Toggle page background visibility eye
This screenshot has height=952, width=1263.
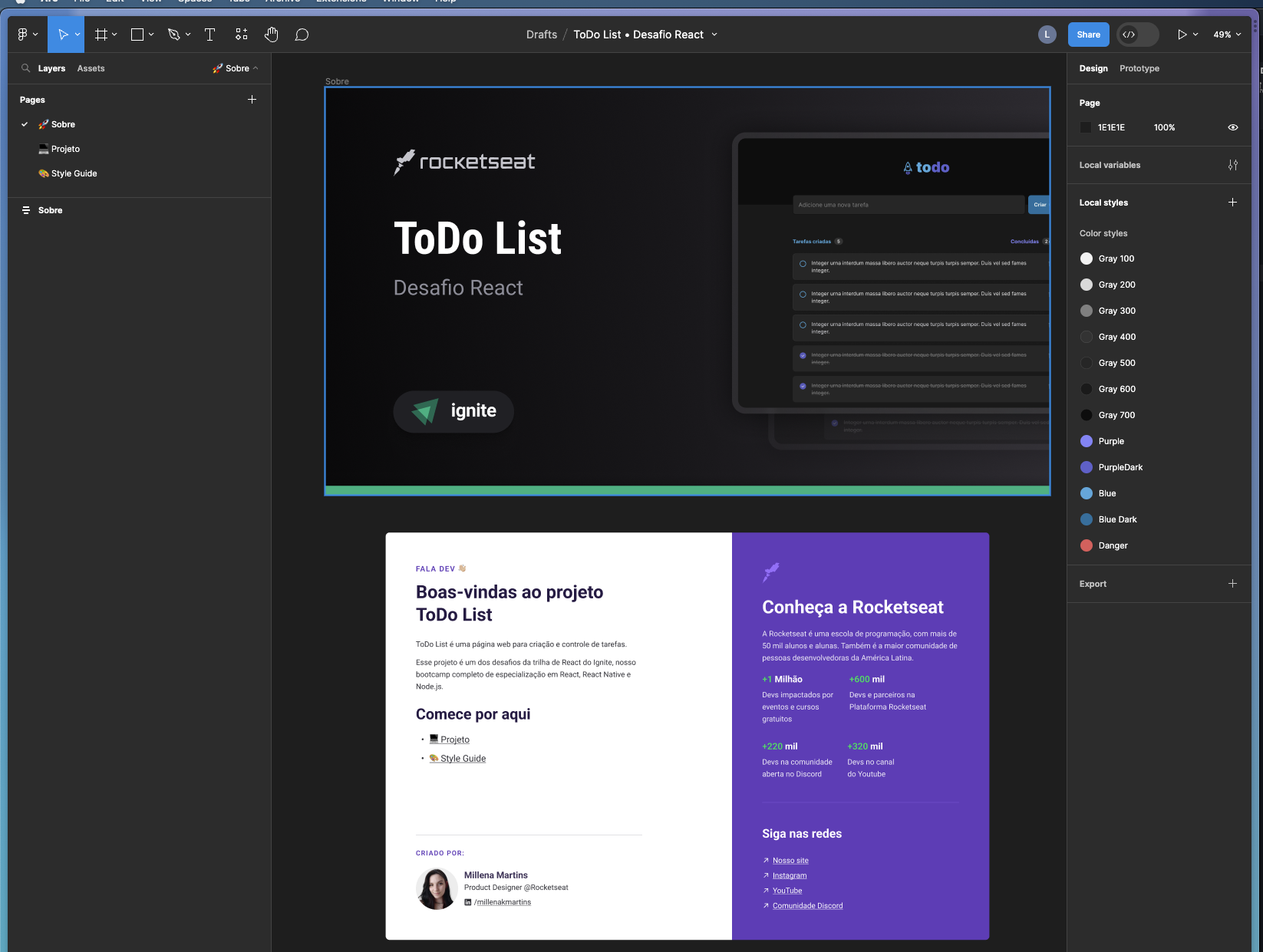point(1232,127)
